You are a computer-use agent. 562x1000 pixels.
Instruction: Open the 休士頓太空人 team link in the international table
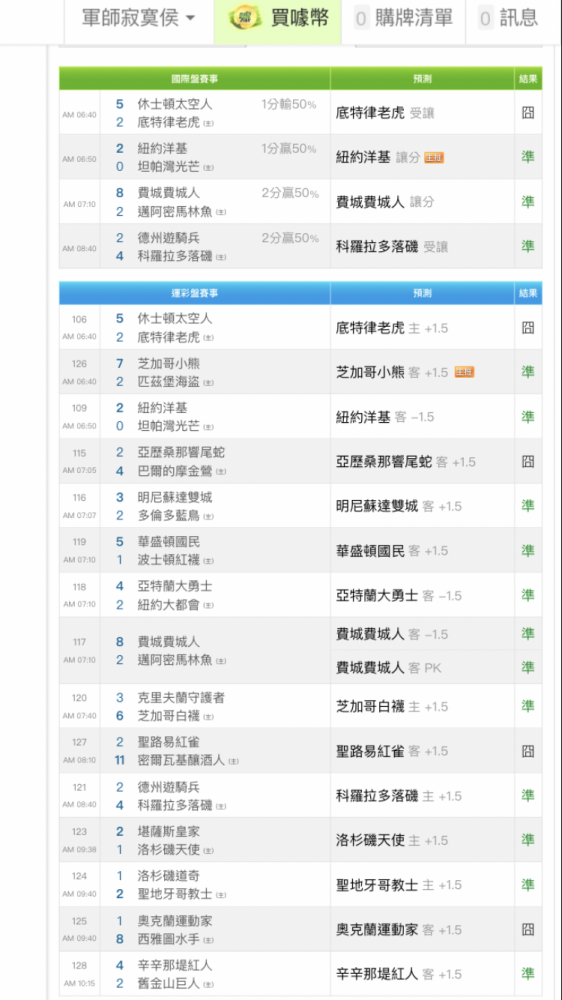(x=175, y=104)
